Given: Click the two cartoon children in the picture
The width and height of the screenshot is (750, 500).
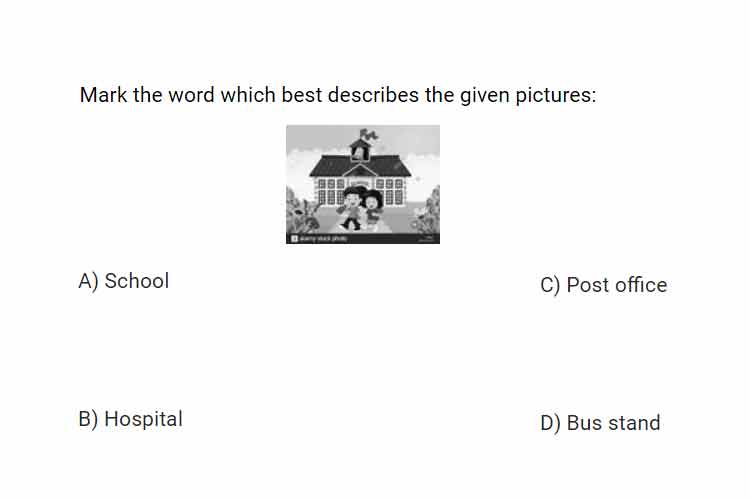Looking at the screenshot, I should point(362,207).
